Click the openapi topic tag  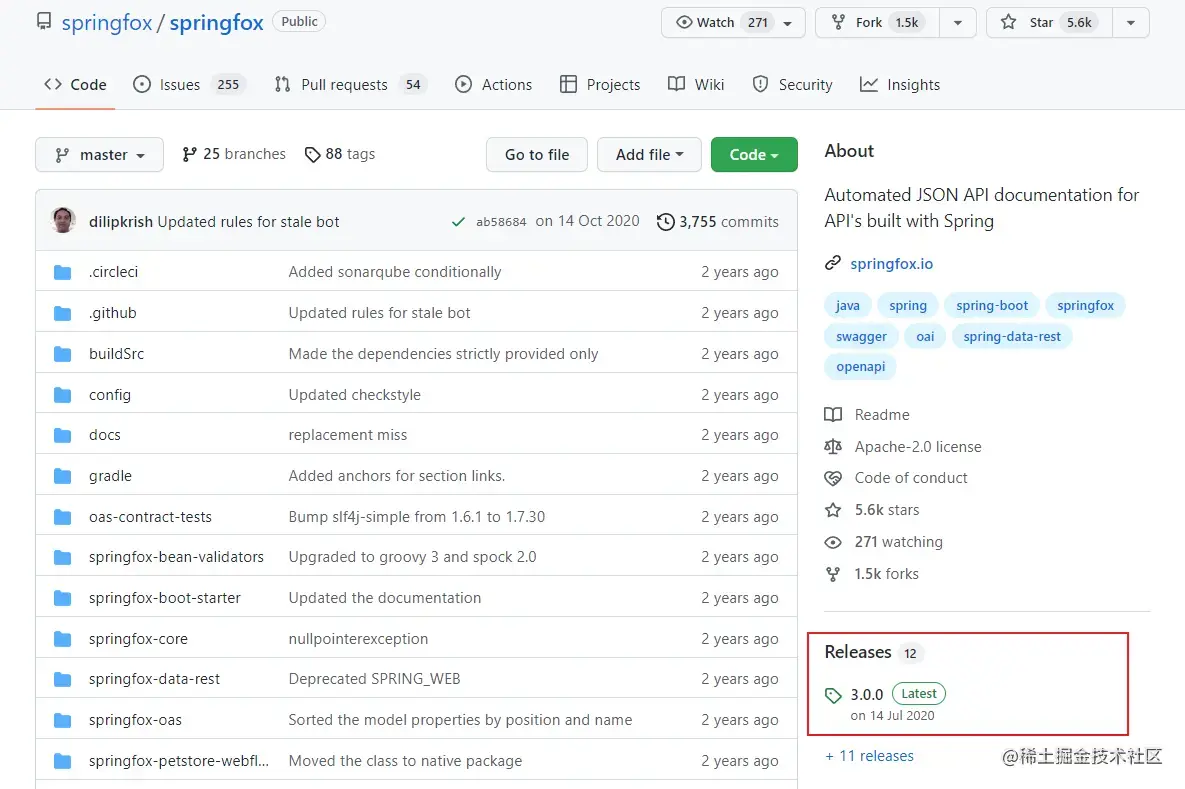point(861,367)
